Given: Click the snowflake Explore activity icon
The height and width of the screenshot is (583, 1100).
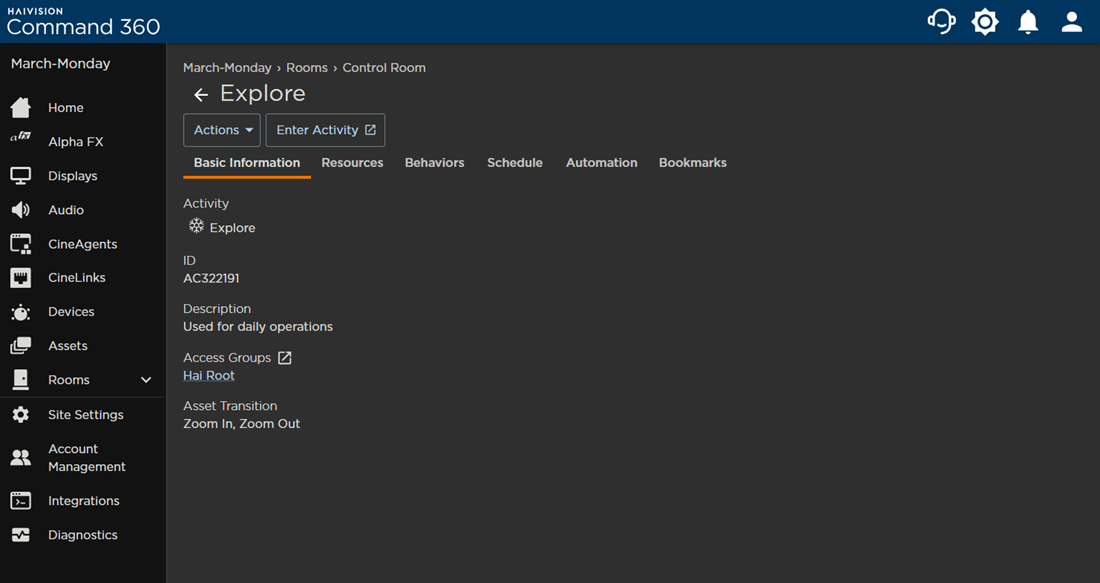Looking at the screenshot, I should point(196,226).
